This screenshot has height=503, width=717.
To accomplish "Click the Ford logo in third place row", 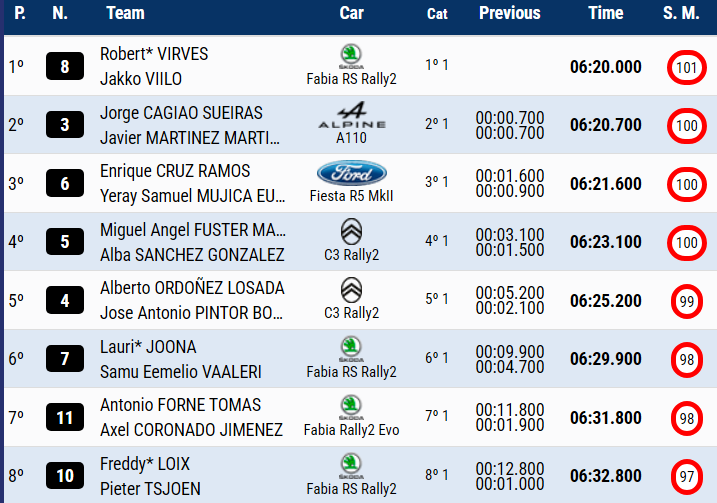I will coord(351,173).
